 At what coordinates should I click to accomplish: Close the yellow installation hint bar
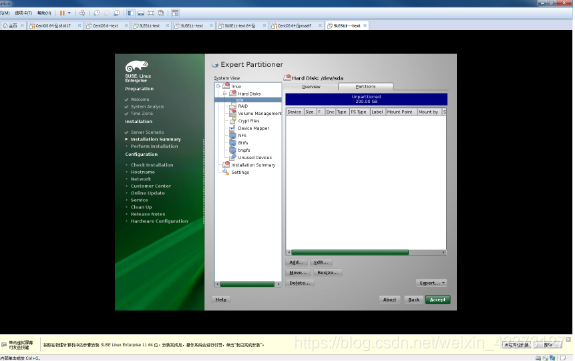[x=568, y=339]
